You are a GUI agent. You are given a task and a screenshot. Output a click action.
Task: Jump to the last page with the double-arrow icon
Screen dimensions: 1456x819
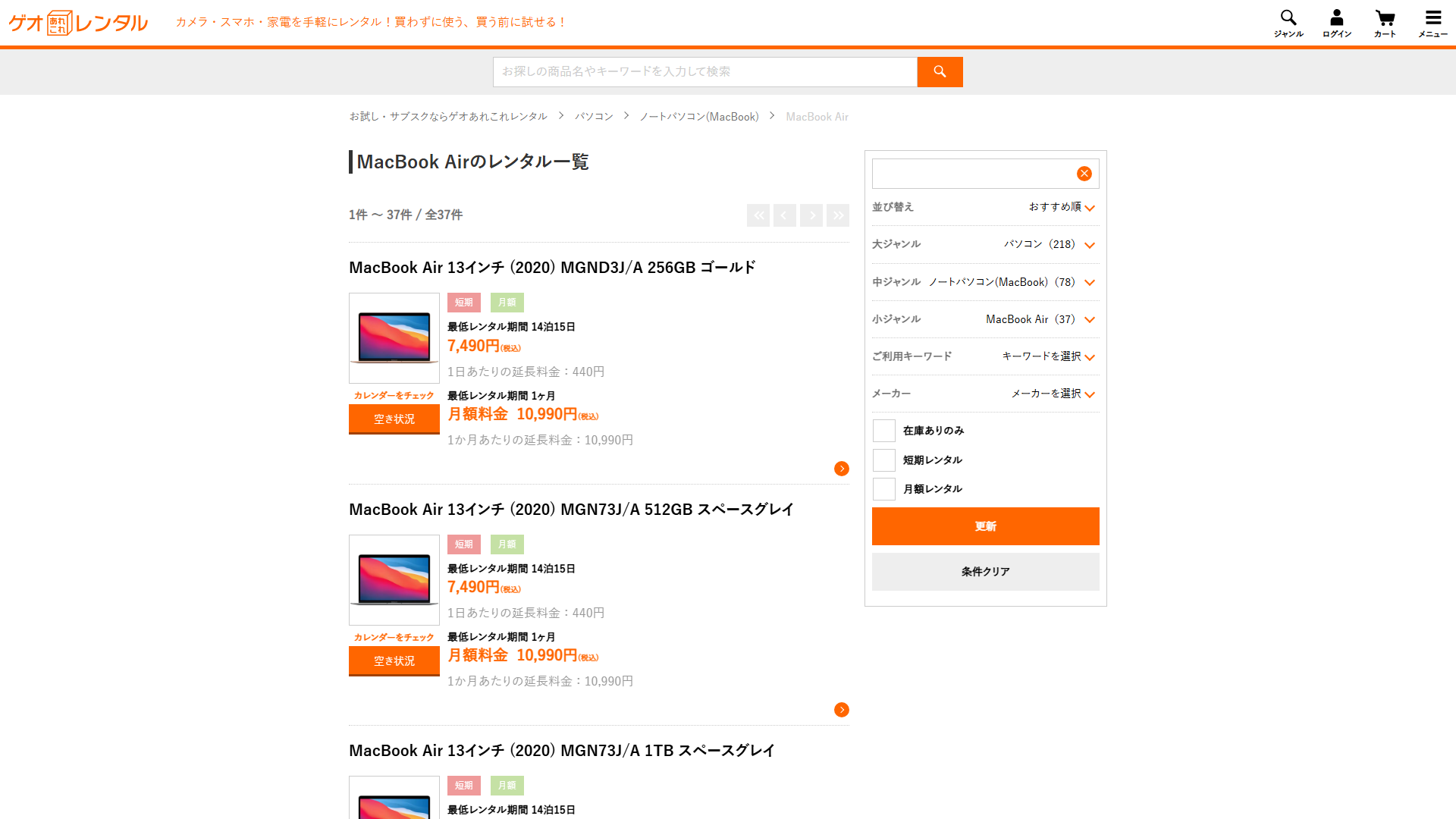pyautogui.click(x=838, y=215)
